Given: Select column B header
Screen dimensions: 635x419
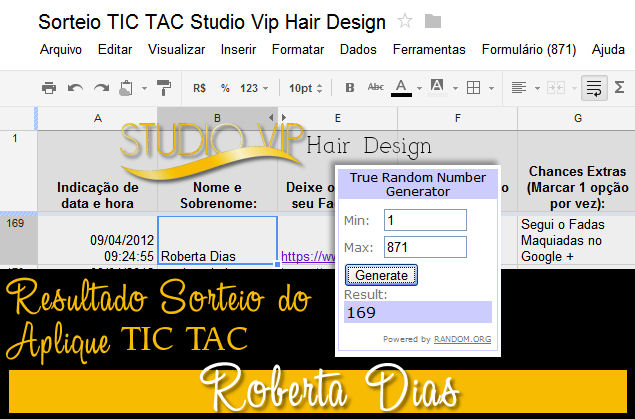Looking at the screenshot, I should pos(217,118).
